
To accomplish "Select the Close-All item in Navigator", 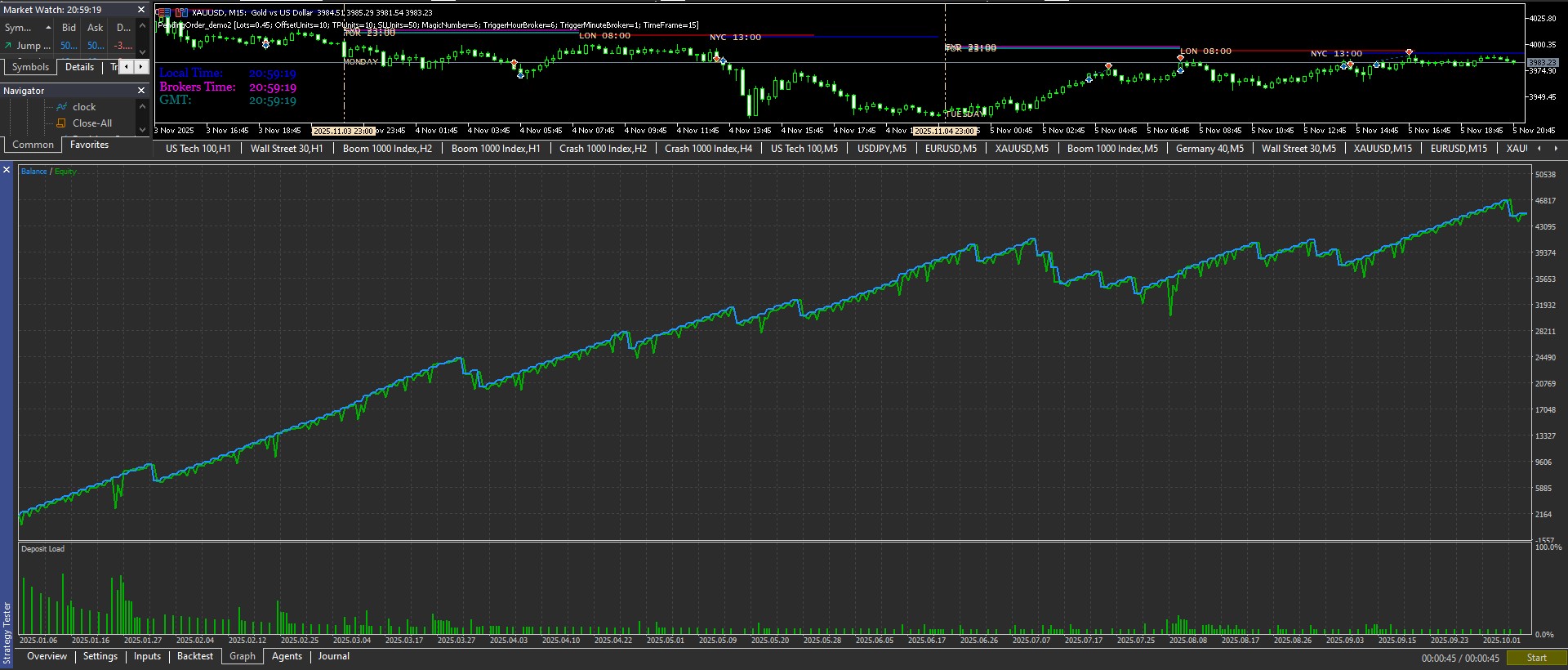I will (92, 123).
